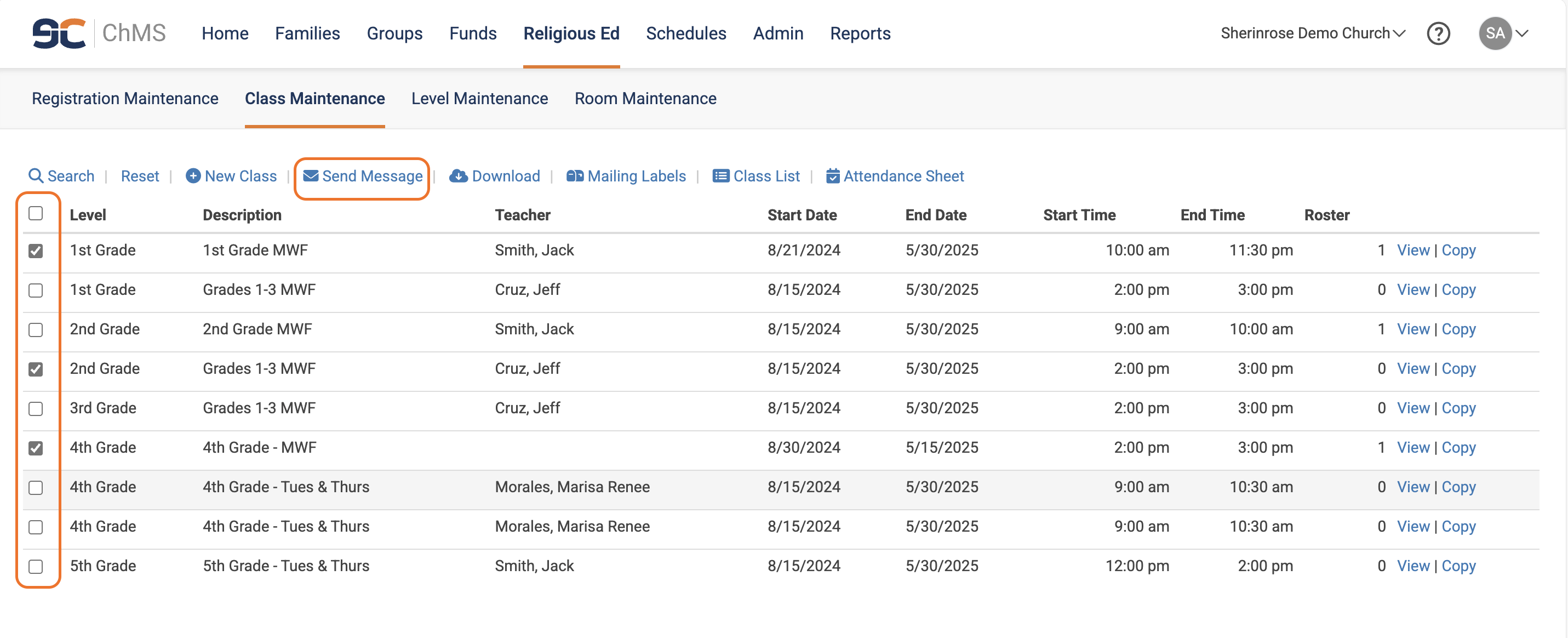Uncheck the 1st Grade MWF class checkbox

(x=36, y=250)
